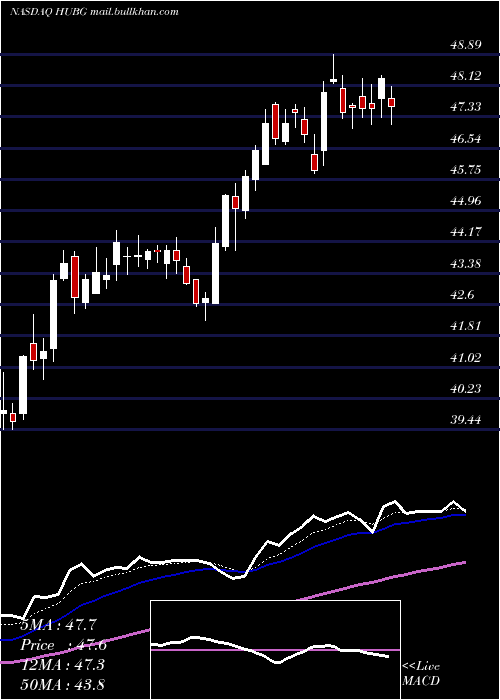
Task: Click the 39.44 price axis label
Action: pos(466,421)
